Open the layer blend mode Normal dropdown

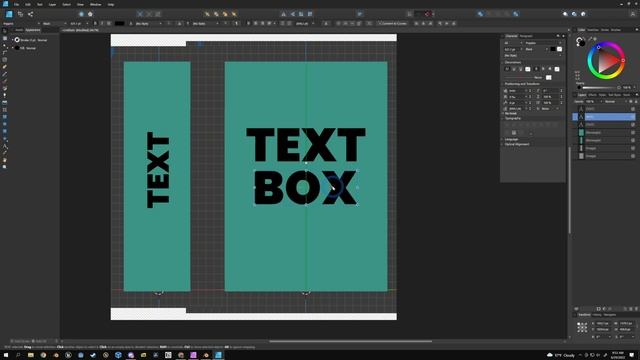[x=615, y=101]
